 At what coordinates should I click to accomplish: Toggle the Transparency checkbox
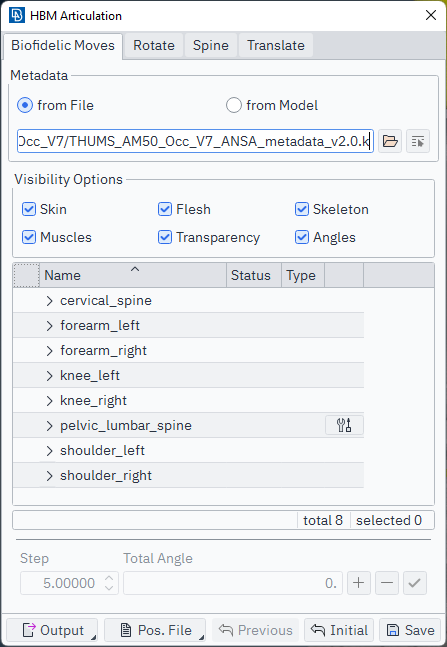click(165, 237)
